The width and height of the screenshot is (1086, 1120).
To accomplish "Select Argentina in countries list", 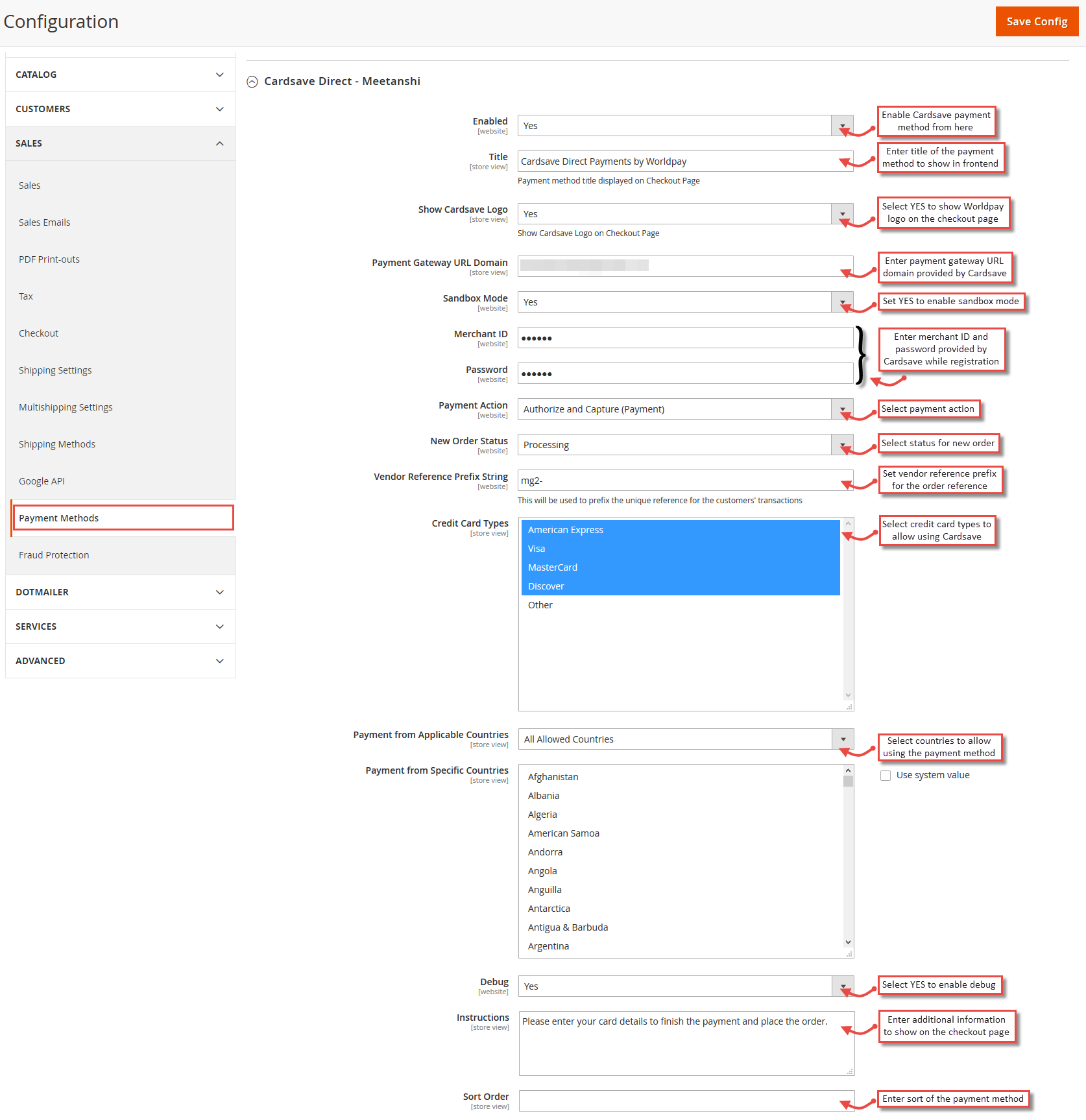I will (681, 946).
